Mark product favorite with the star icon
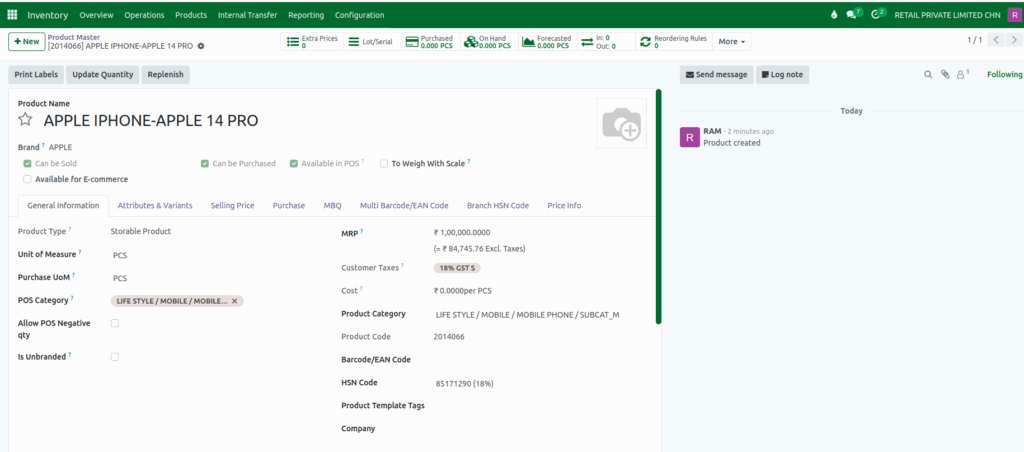 [25, 120]
